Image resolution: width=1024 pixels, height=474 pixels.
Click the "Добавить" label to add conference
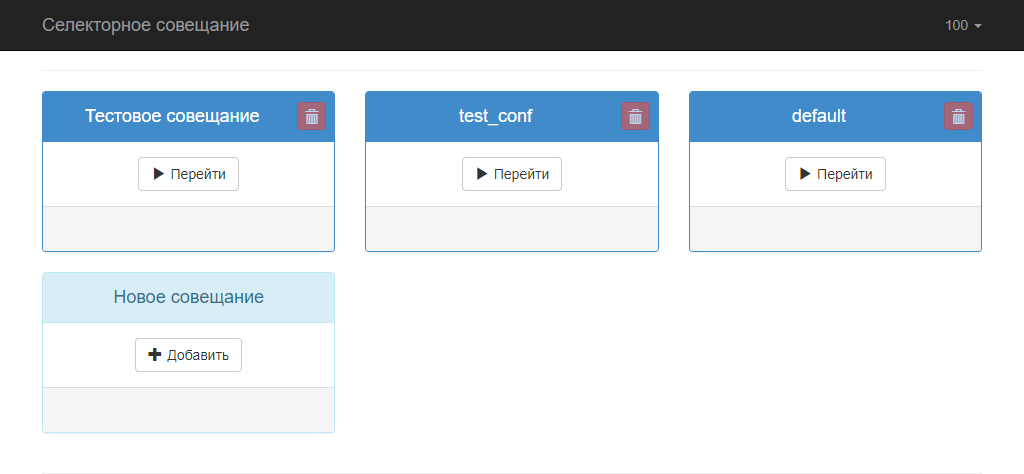[198, 355]
